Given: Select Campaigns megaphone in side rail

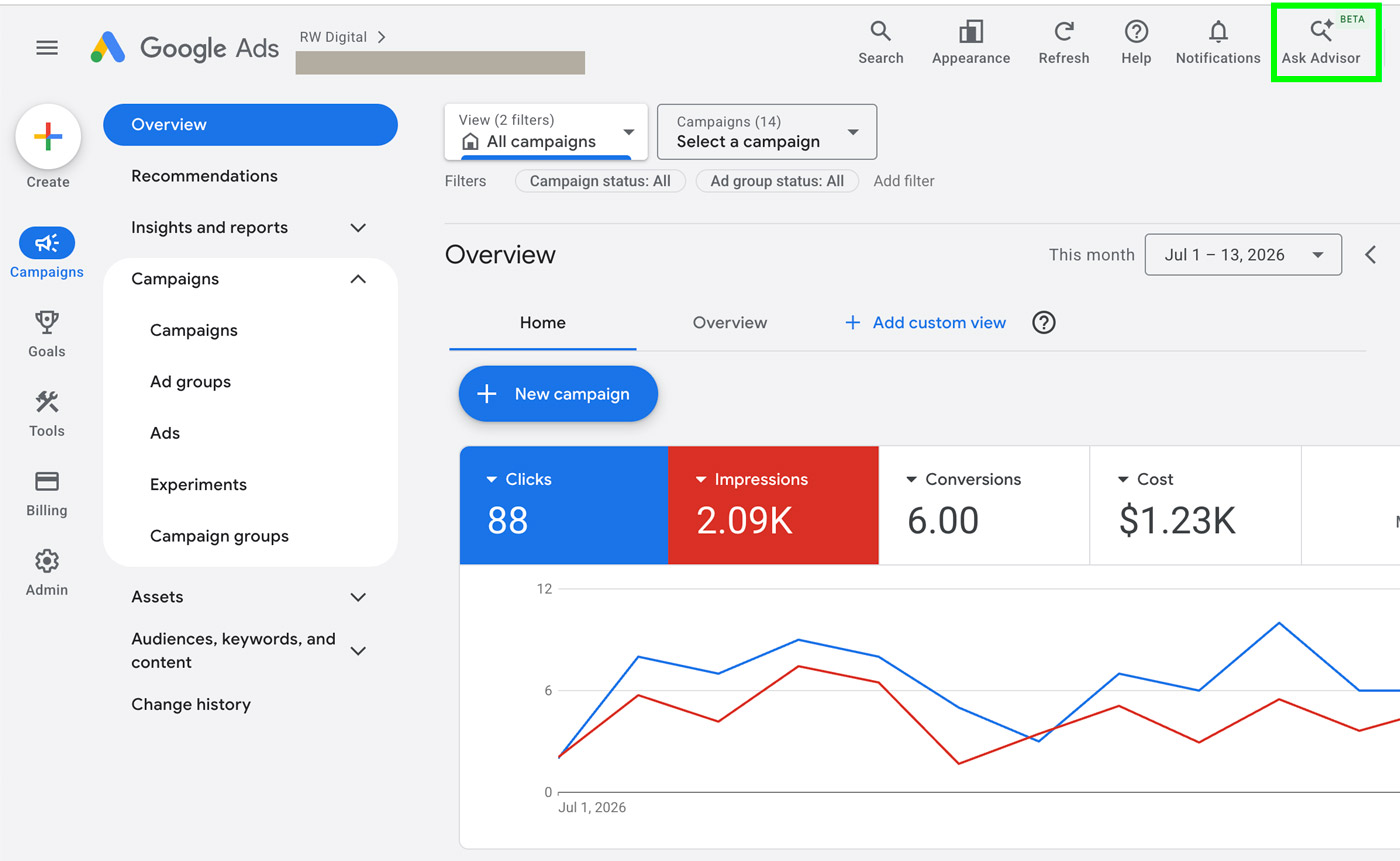Looking at the screenshot, I should coord(47,252).
